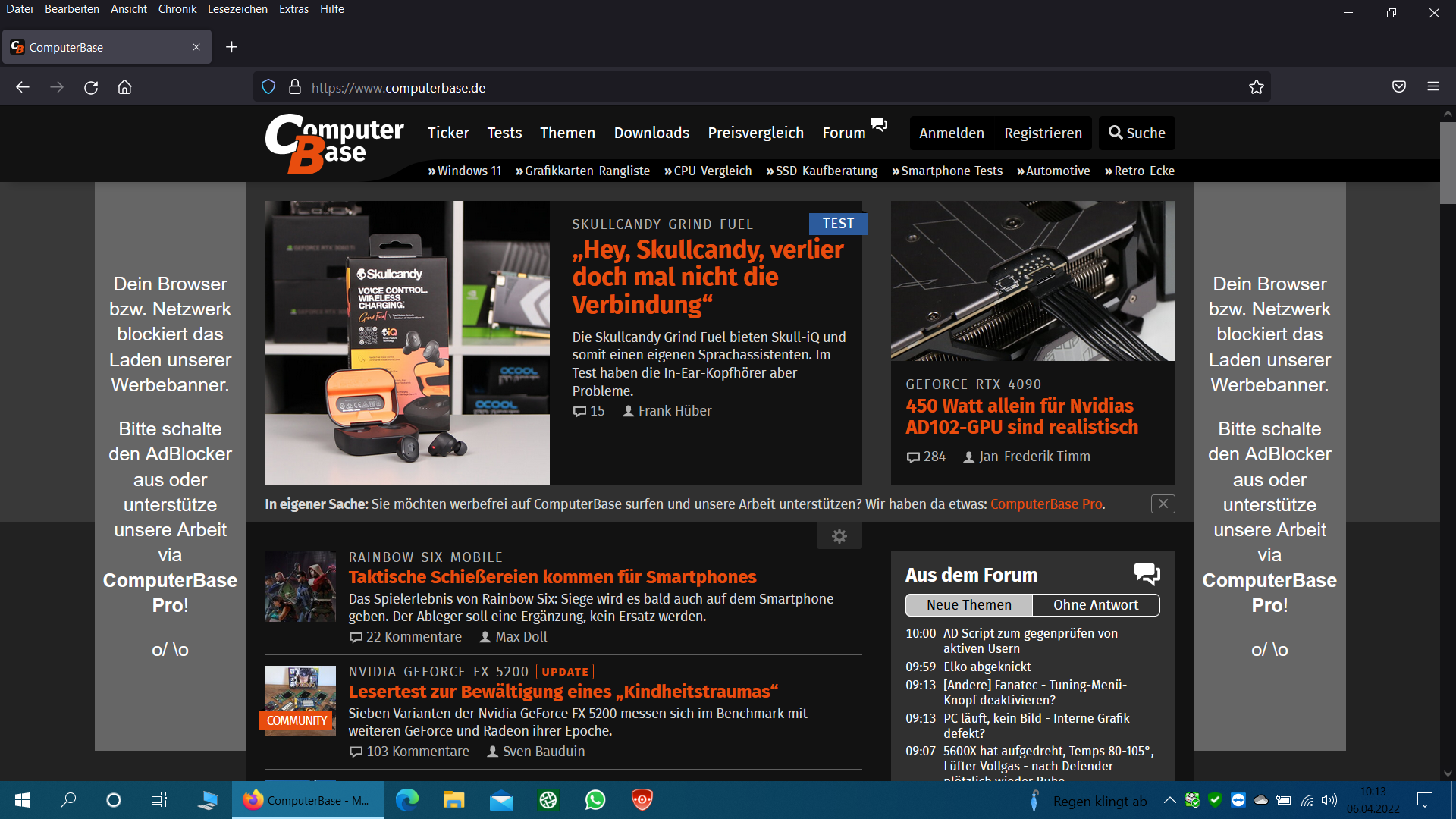Save the page with the Pocket icon
1456x819 pixels.
1399,86
